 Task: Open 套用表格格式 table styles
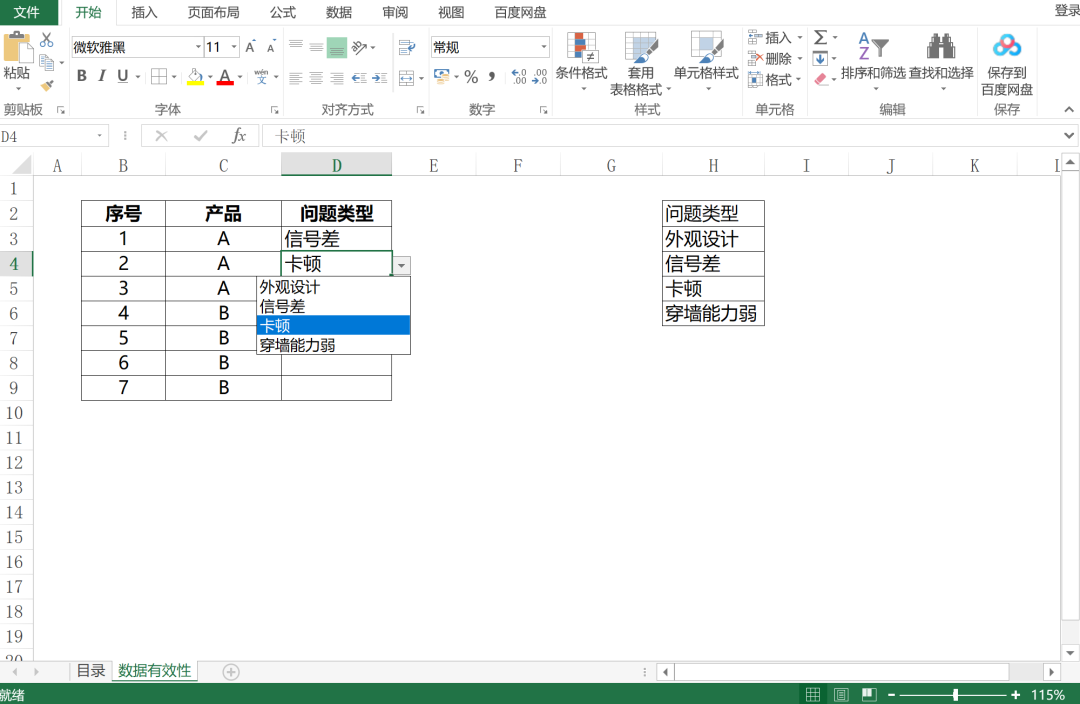pos(641,63)
